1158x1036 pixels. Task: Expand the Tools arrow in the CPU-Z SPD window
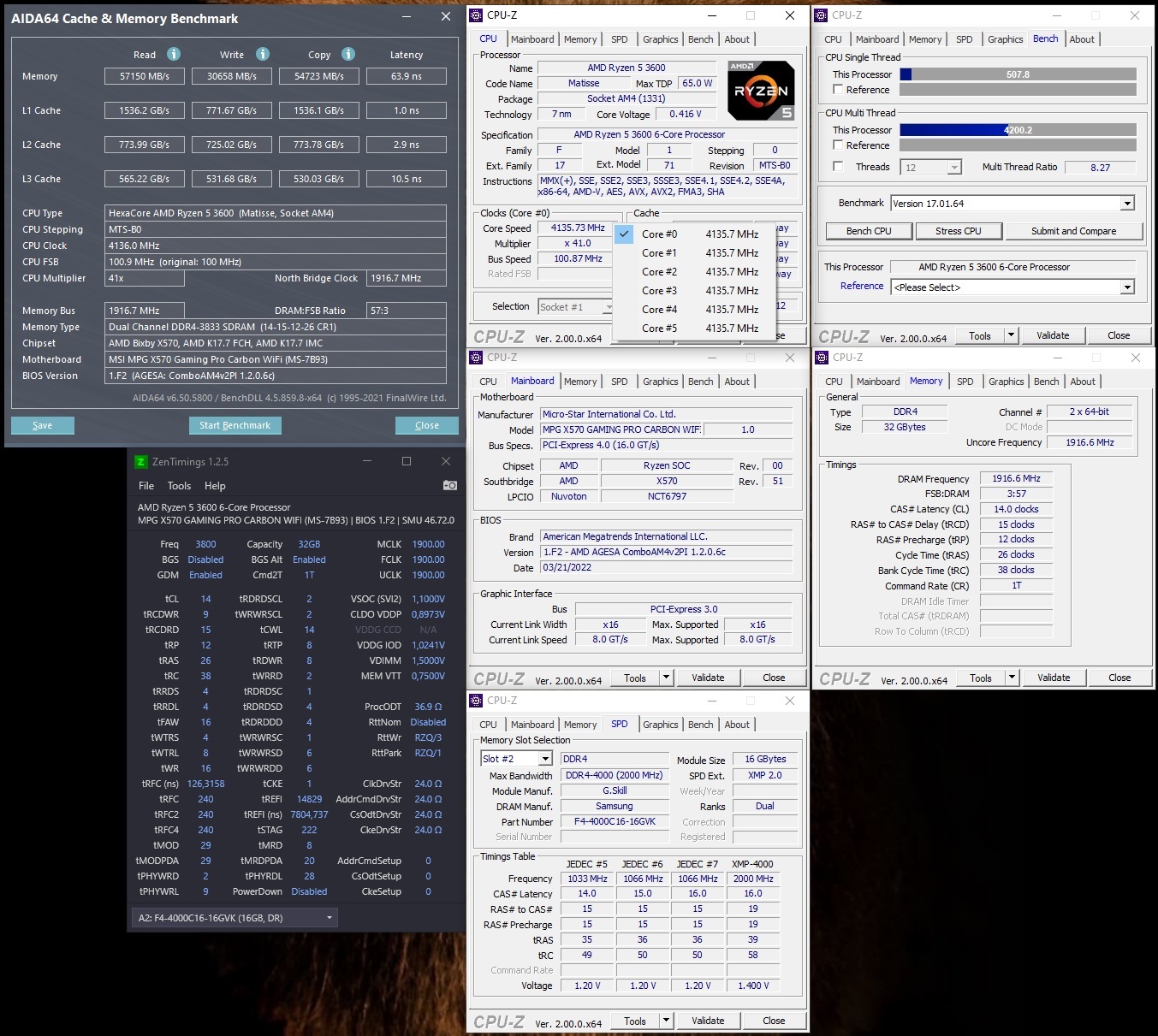coord(666,1021)
